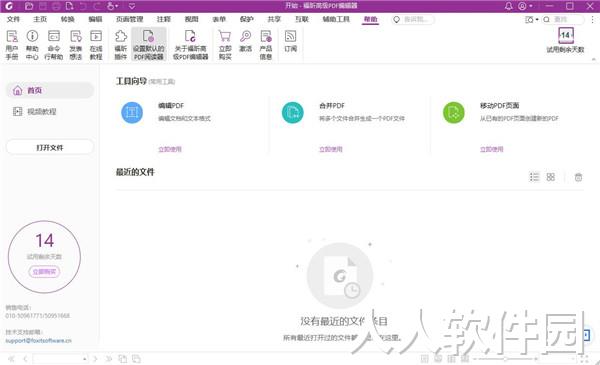Expand the quick access toolbar customize arrow
Screen dimensions: 600x365
tap(132, 6)
